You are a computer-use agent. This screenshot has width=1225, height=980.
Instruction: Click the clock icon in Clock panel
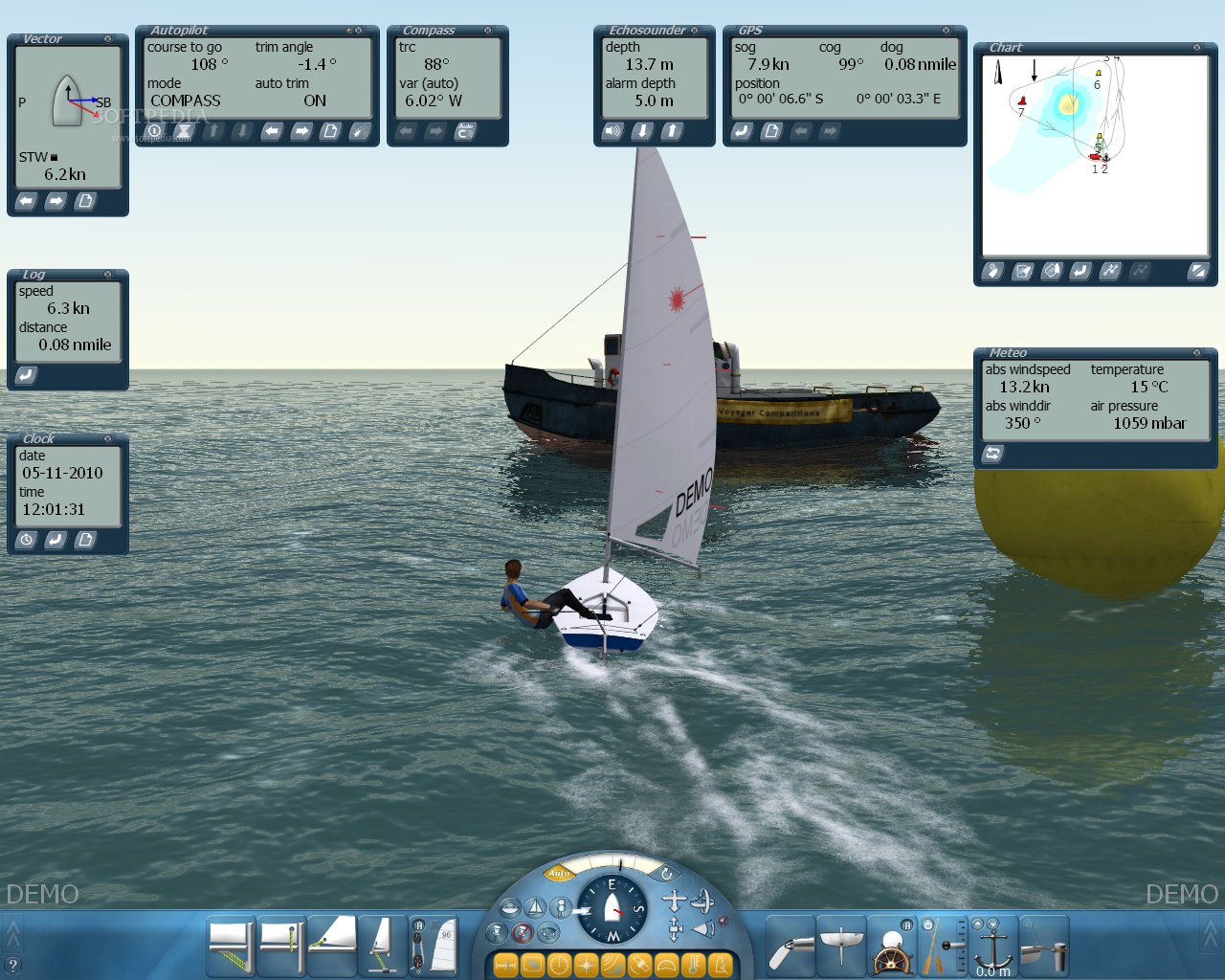27,540
